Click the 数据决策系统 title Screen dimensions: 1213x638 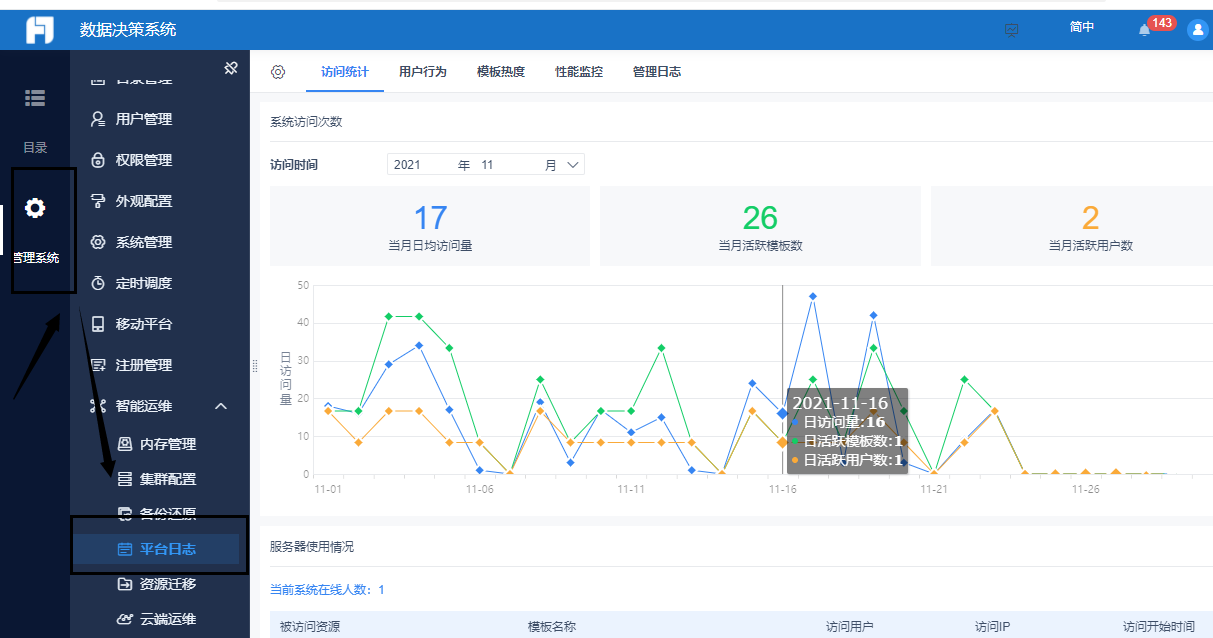[128, 30]
